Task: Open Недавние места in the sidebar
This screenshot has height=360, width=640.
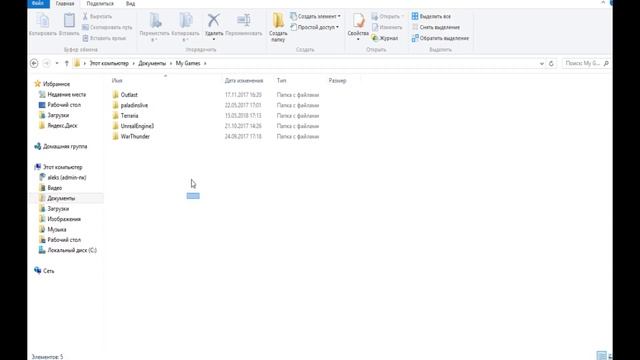Action: tap(67, 94)
